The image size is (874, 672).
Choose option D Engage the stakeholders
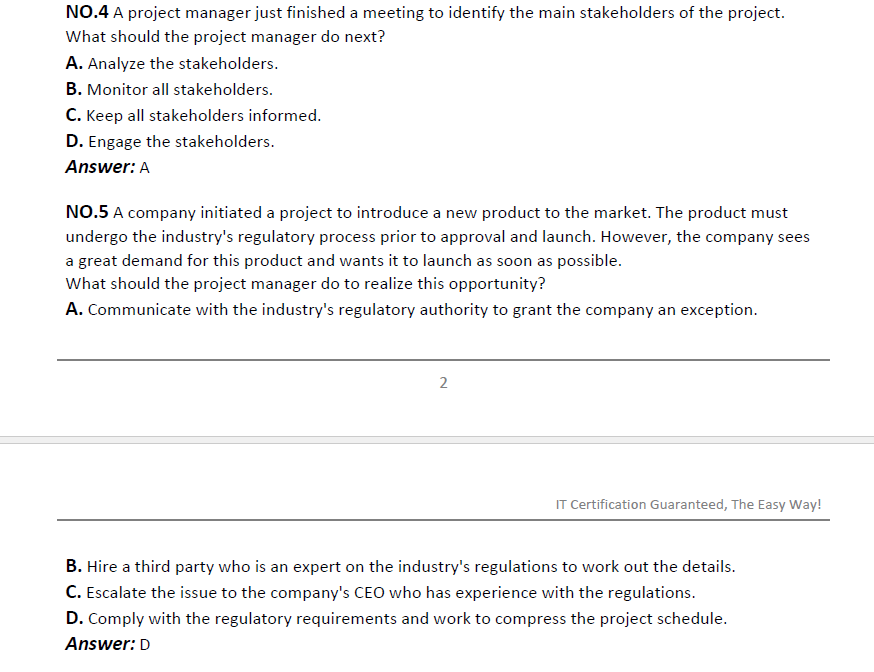click(x=170, y=142)
